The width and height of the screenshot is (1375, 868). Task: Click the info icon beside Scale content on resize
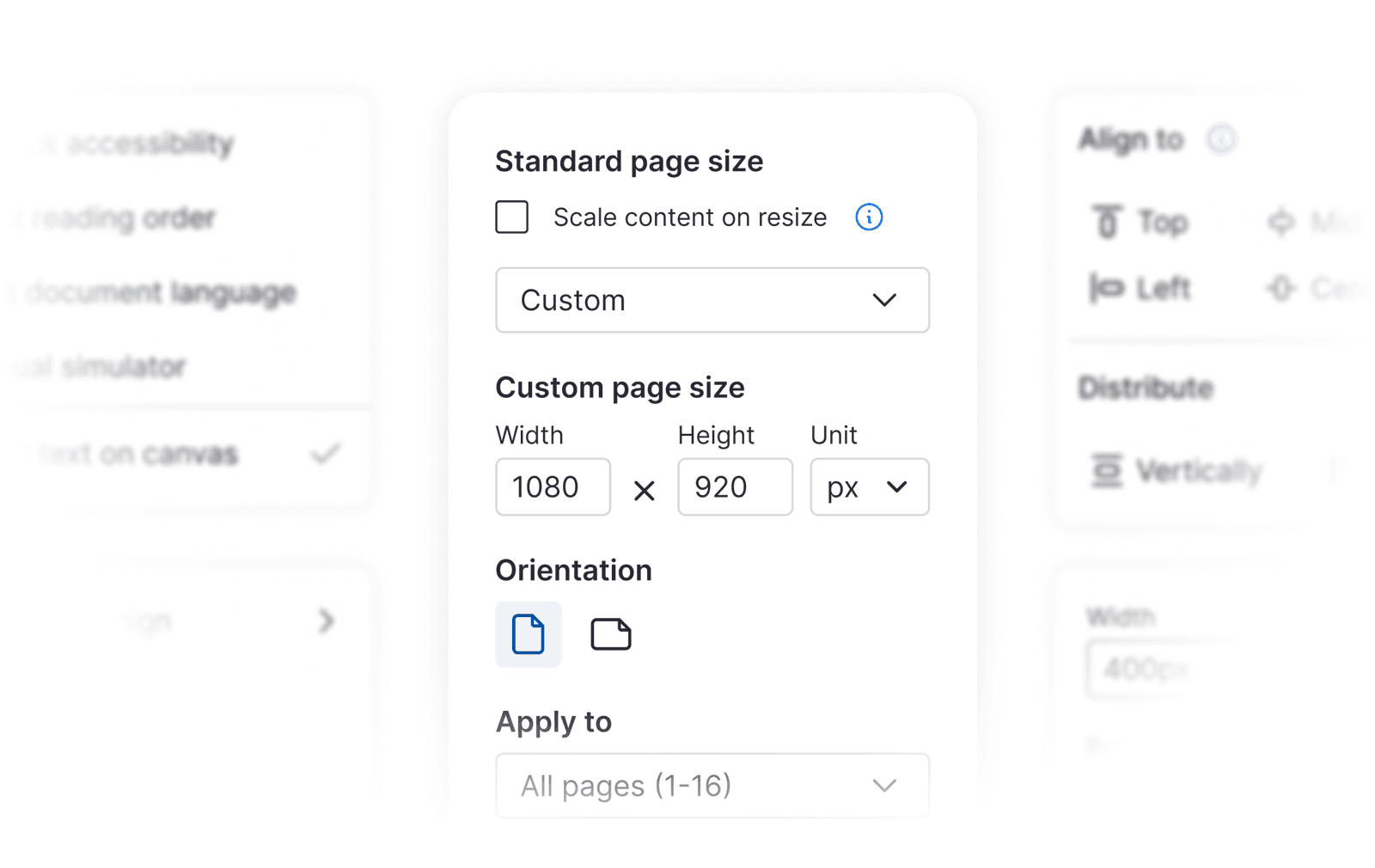[x=869, y=217]
